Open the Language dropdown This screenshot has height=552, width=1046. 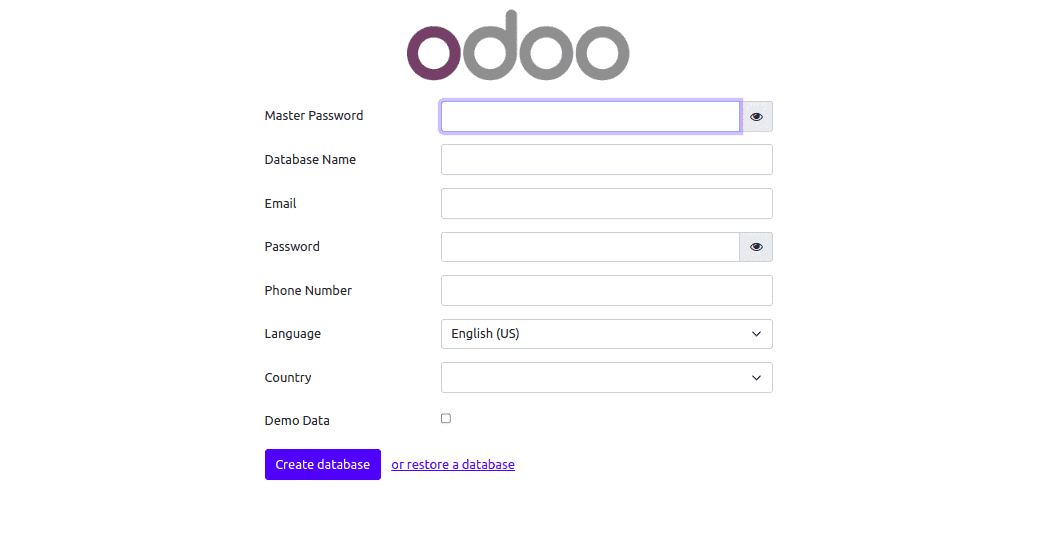point(606,334)
